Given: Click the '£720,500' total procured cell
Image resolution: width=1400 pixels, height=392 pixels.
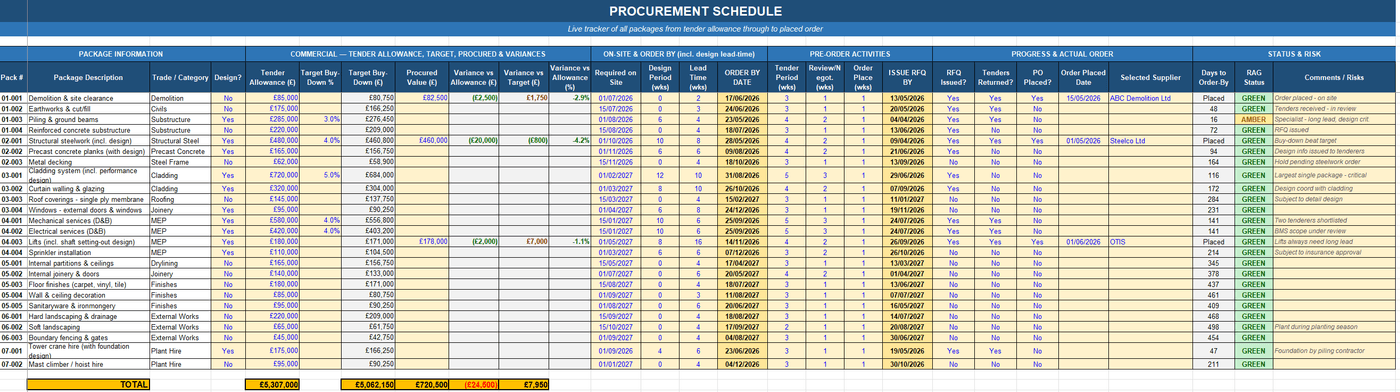Looking at the screenshot, I should click(x=422, y=384).
